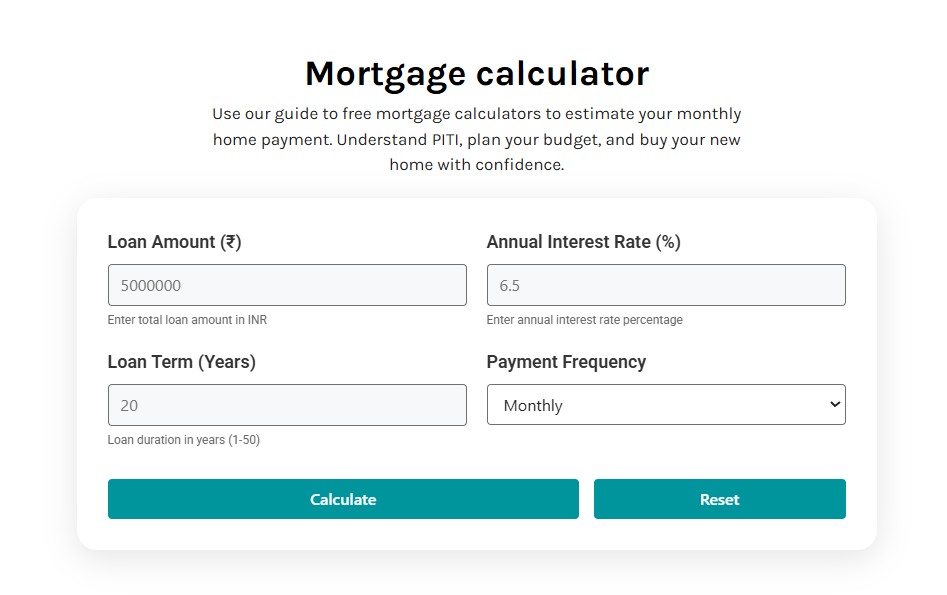Click the 'Mortgage calculator' heading

click(x=476, y=73)
